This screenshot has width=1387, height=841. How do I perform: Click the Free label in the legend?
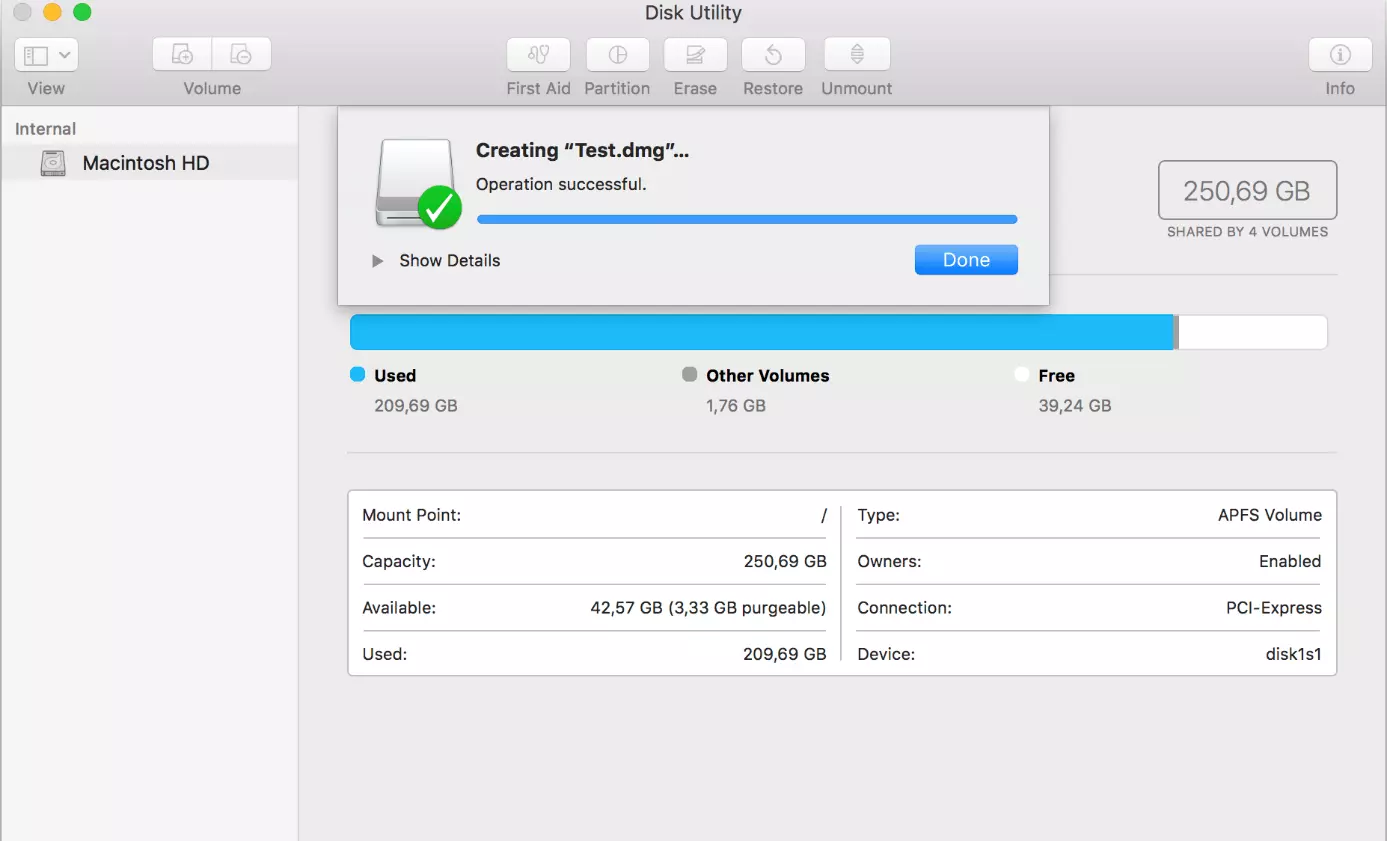click(1057, 376)
